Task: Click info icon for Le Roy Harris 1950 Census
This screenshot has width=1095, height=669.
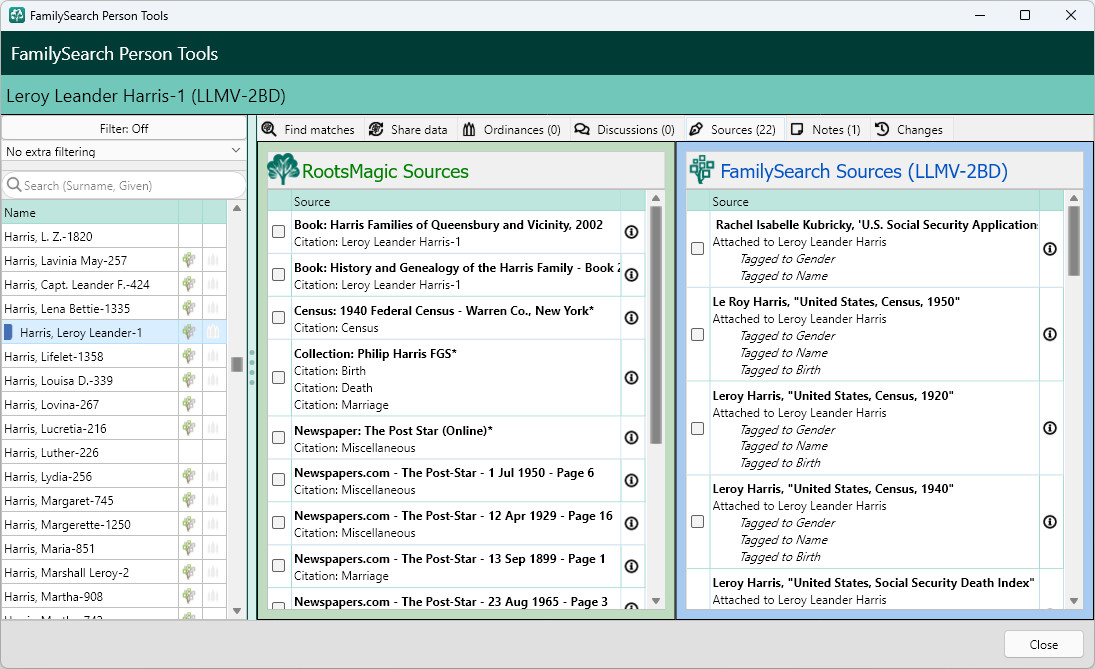Action: 1050,334
